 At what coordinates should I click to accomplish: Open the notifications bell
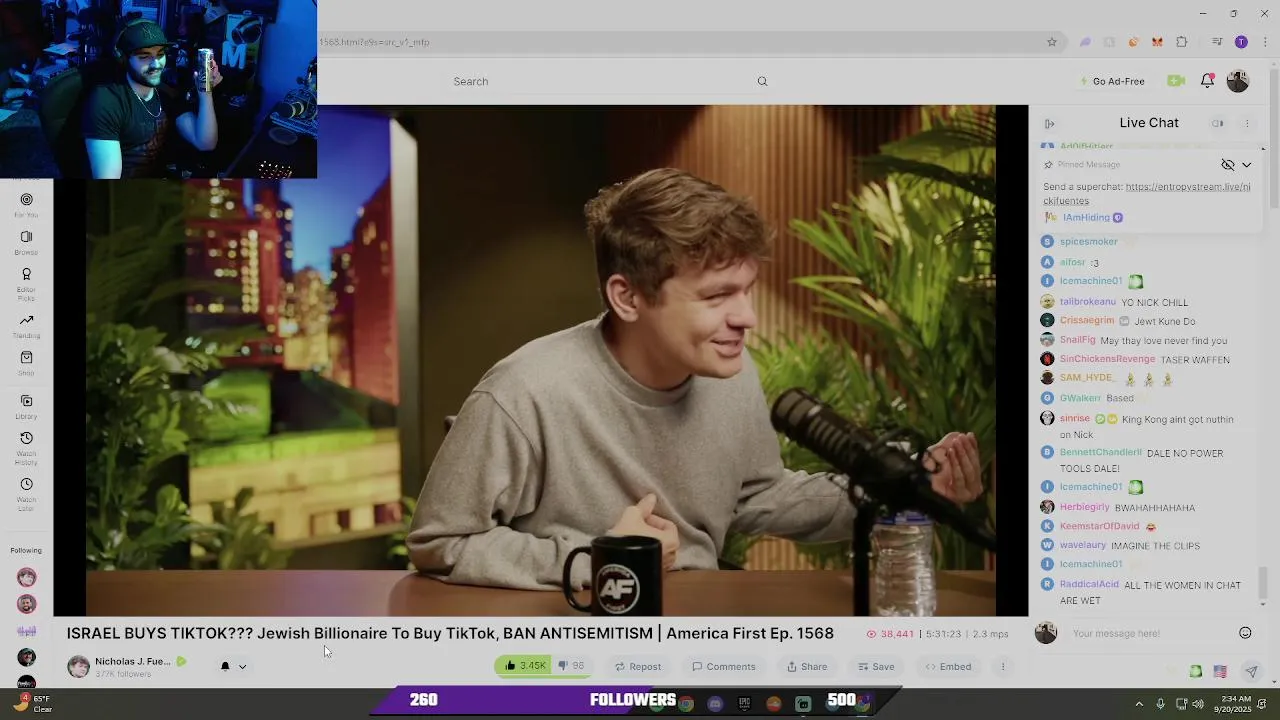click(1207, 81)
